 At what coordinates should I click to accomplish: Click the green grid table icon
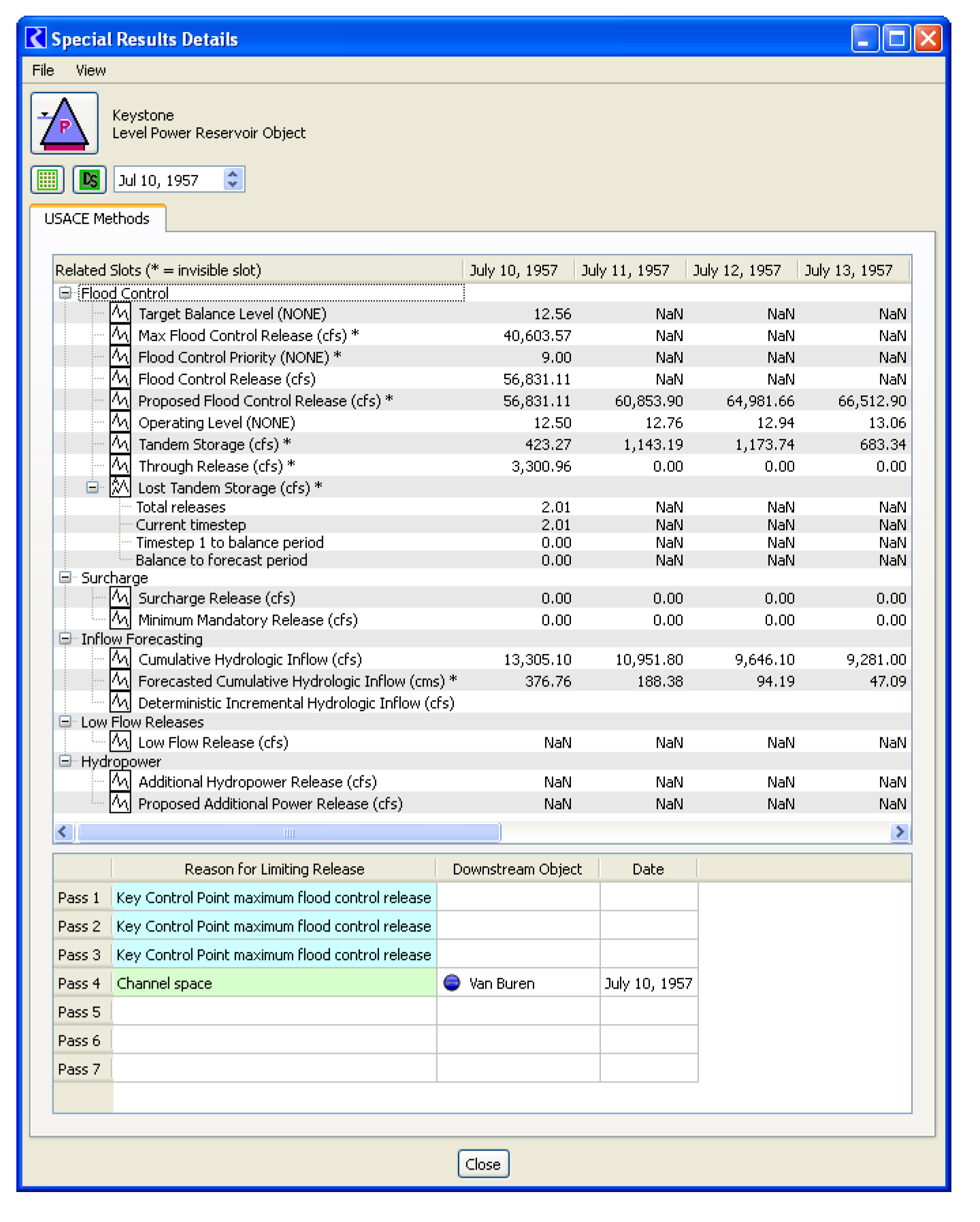48,180
